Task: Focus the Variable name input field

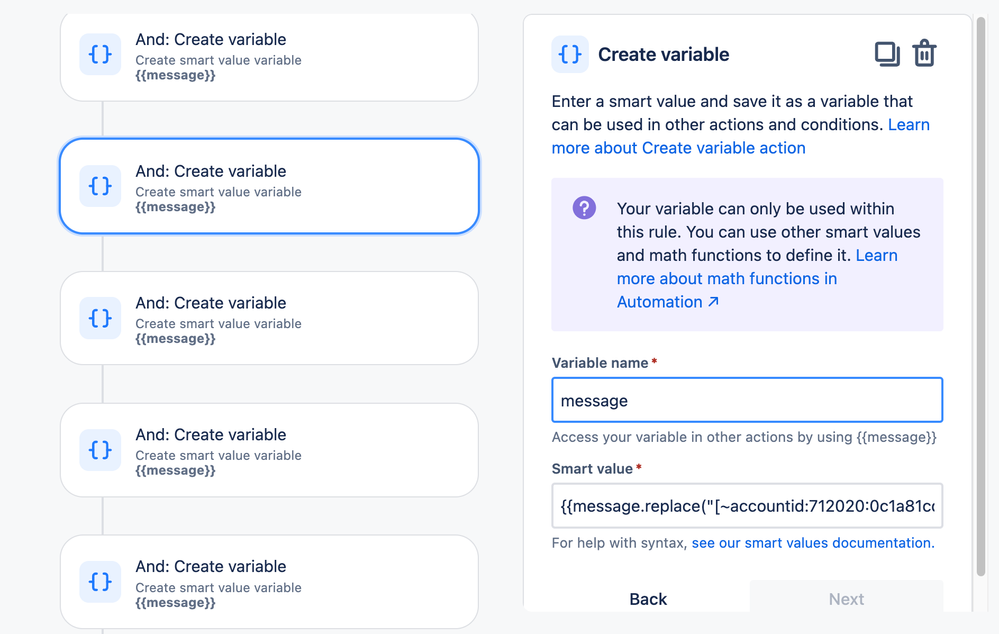Action: (x=747, y=400)
